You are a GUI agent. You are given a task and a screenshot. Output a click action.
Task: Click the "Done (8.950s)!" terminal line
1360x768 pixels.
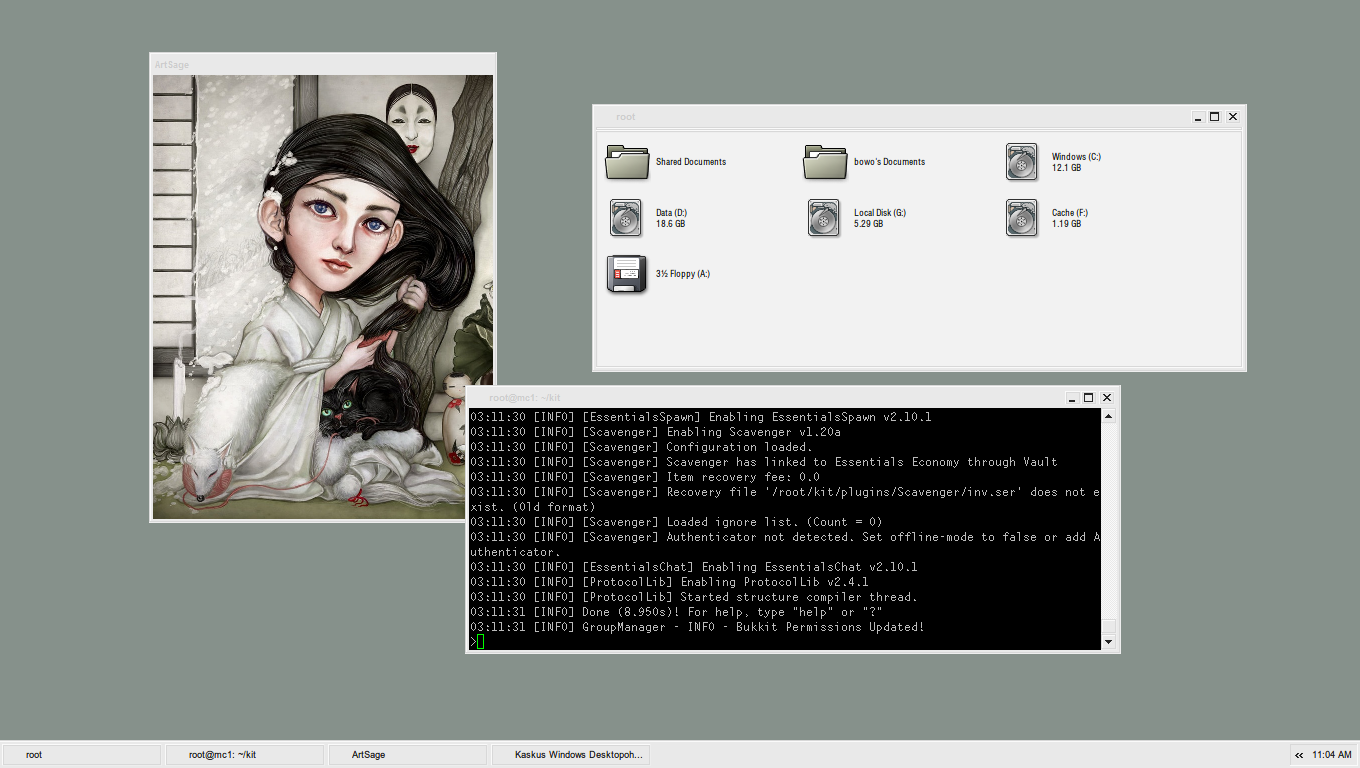(676, 612)
